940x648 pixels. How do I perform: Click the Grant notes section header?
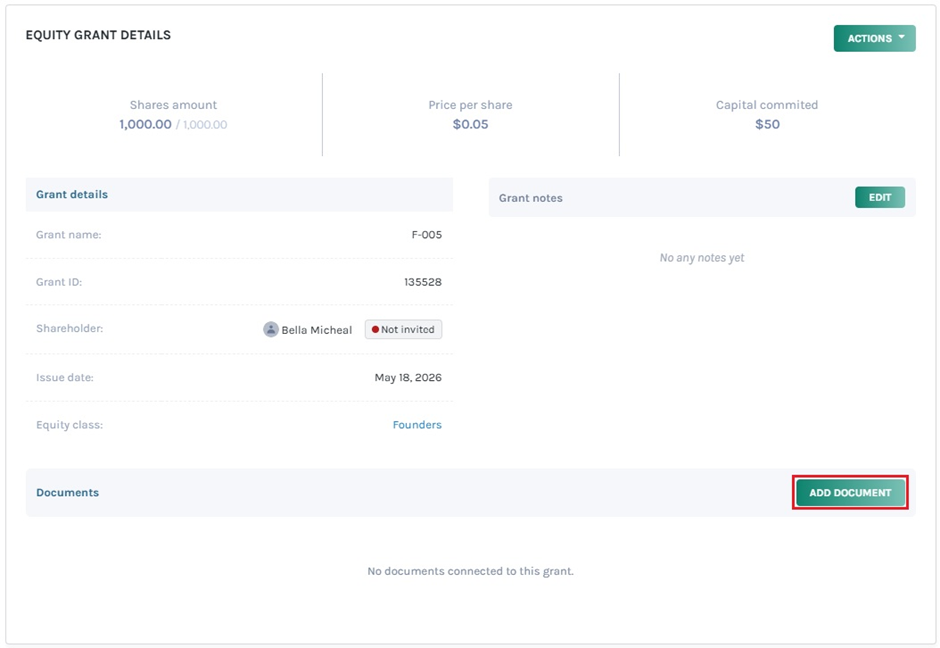click(702, 197)
